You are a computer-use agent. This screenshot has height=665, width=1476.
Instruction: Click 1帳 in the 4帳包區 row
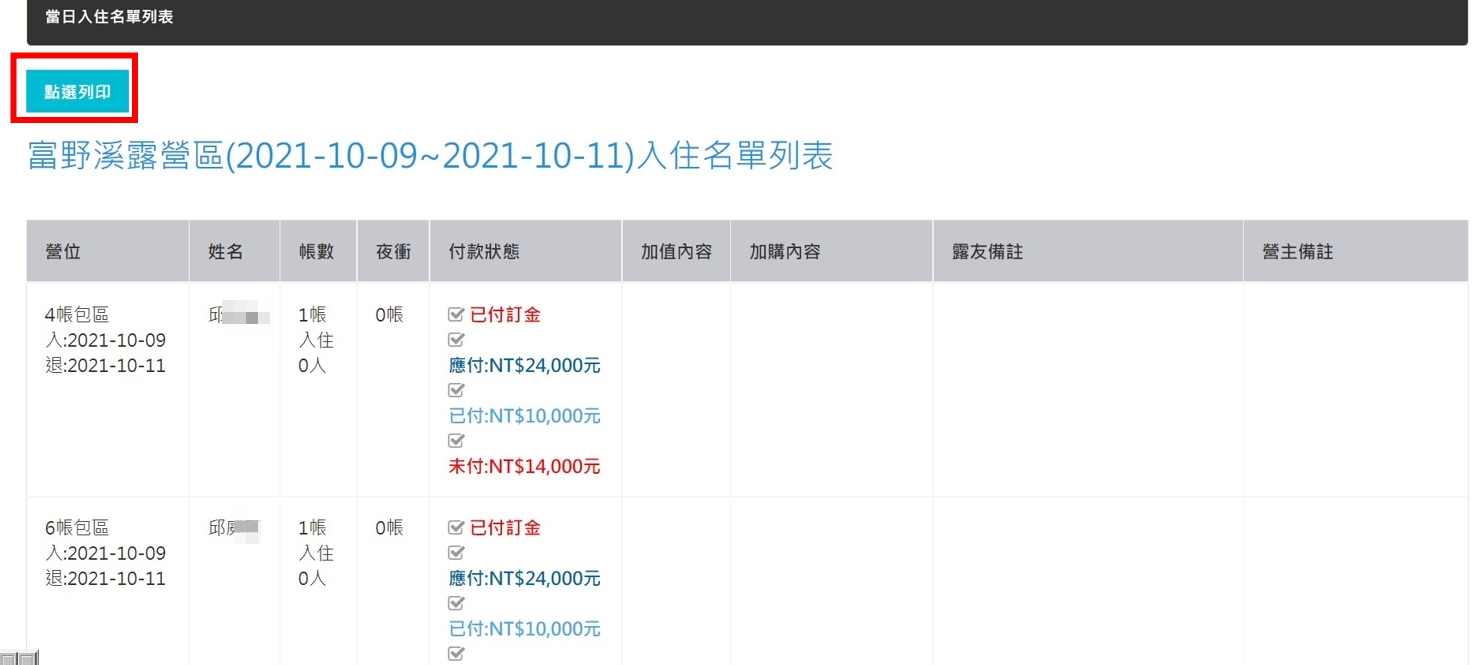click(x=312, y=315)
